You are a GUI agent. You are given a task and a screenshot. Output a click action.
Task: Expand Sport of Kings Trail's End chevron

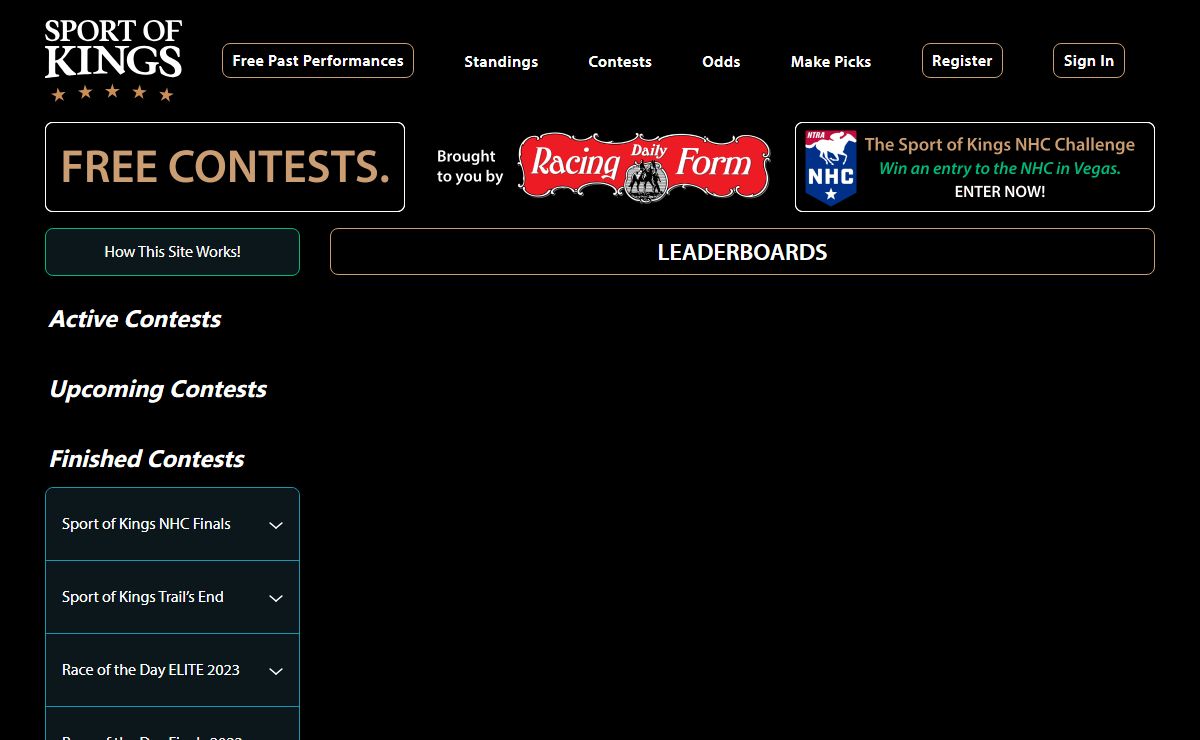pos(276,598)
